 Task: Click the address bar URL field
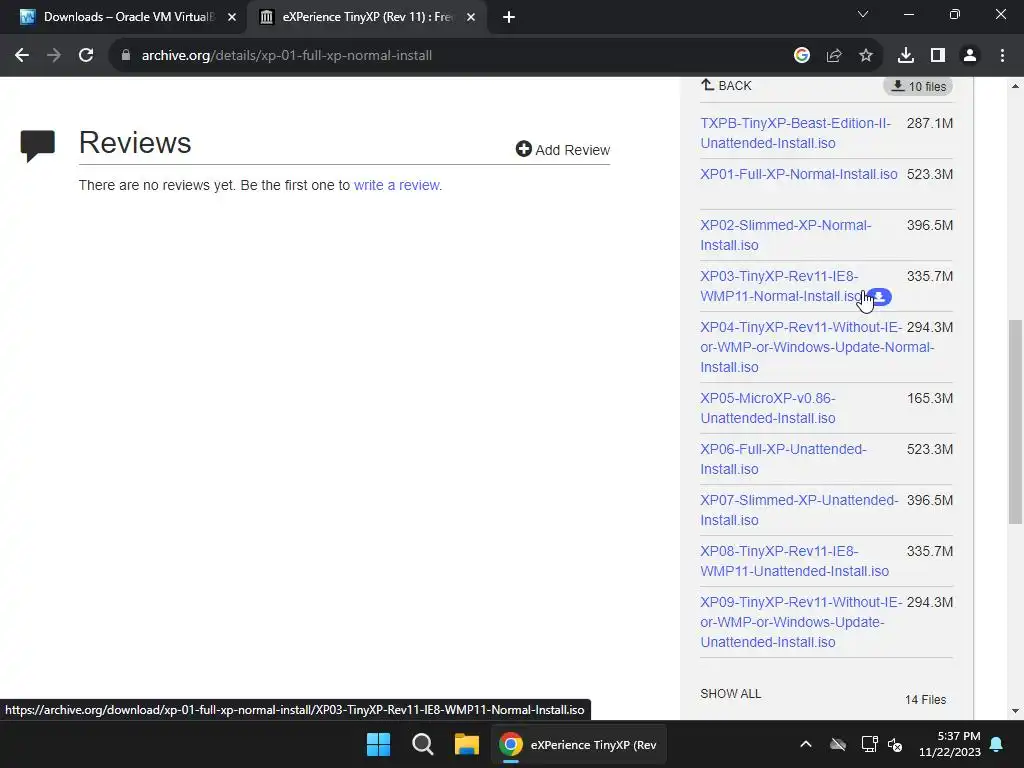click(x=451, y=56)
